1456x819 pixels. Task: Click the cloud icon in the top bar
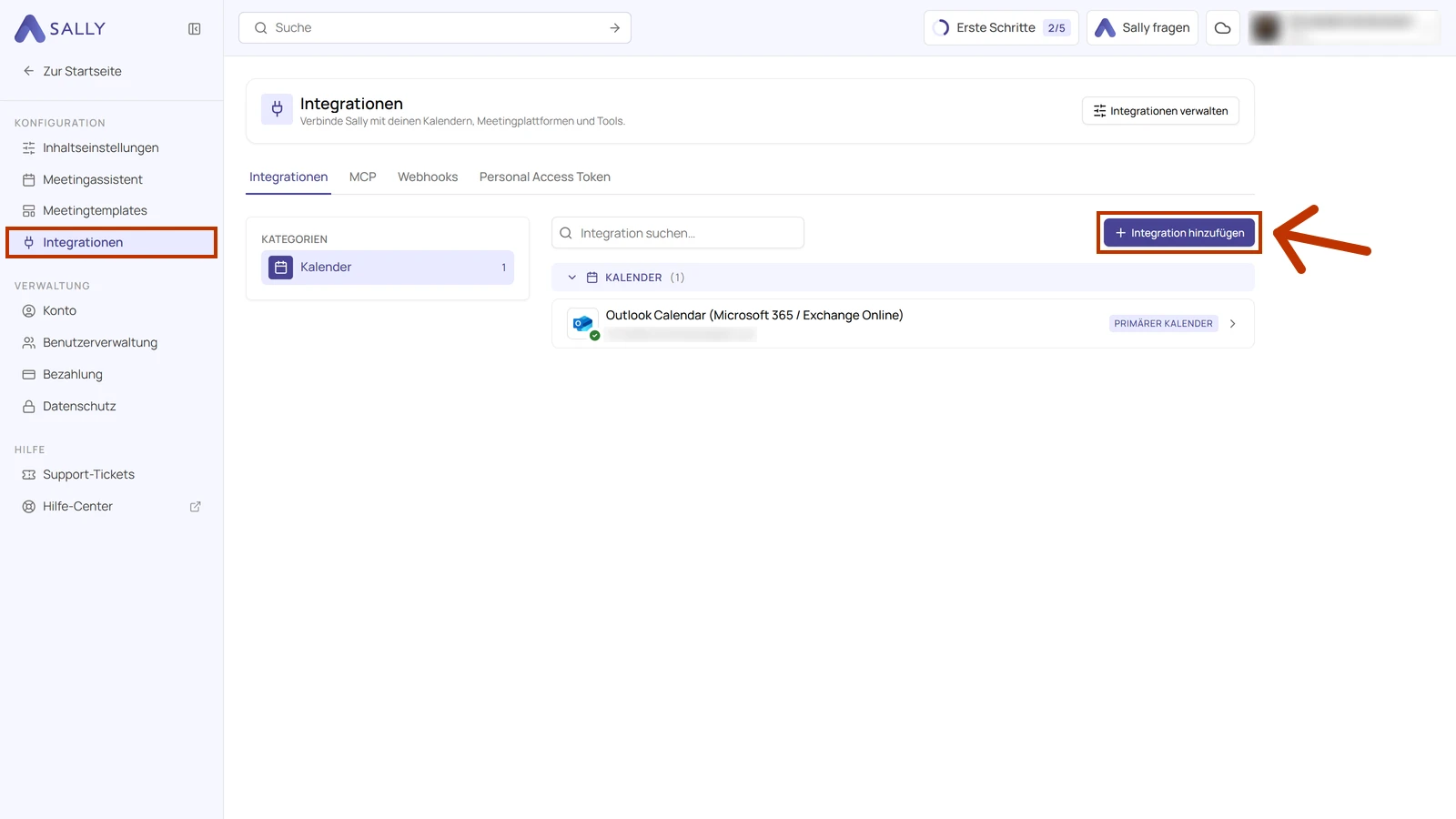[x=1223, y=27]
